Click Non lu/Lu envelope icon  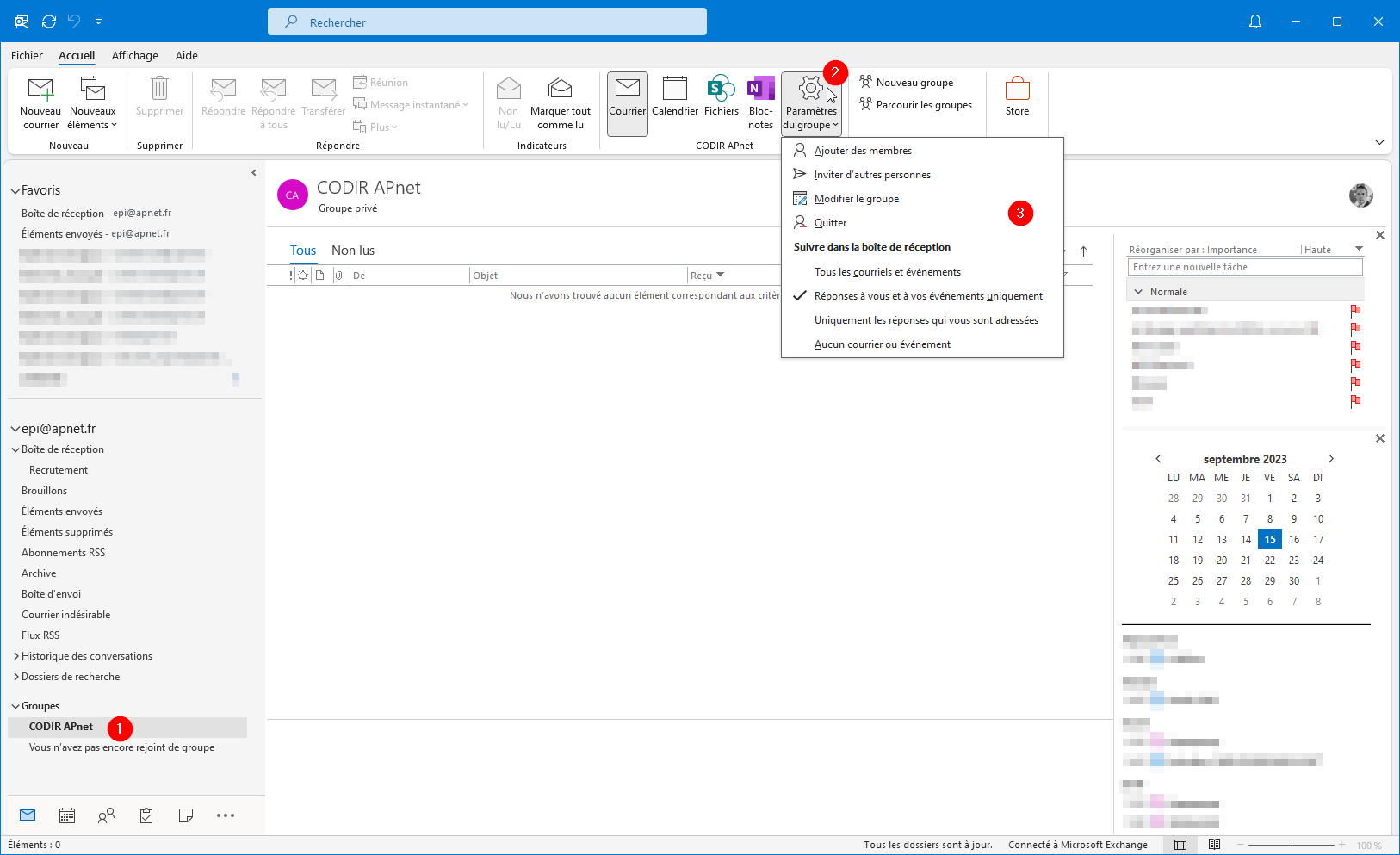point(509,89)
